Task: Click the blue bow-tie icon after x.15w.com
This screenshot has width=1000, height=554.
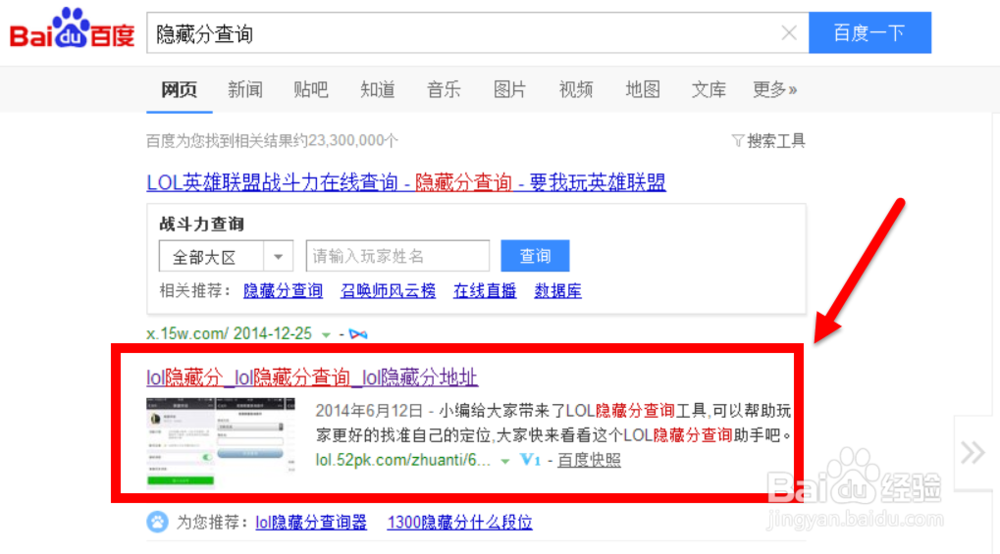Action: 358,334
